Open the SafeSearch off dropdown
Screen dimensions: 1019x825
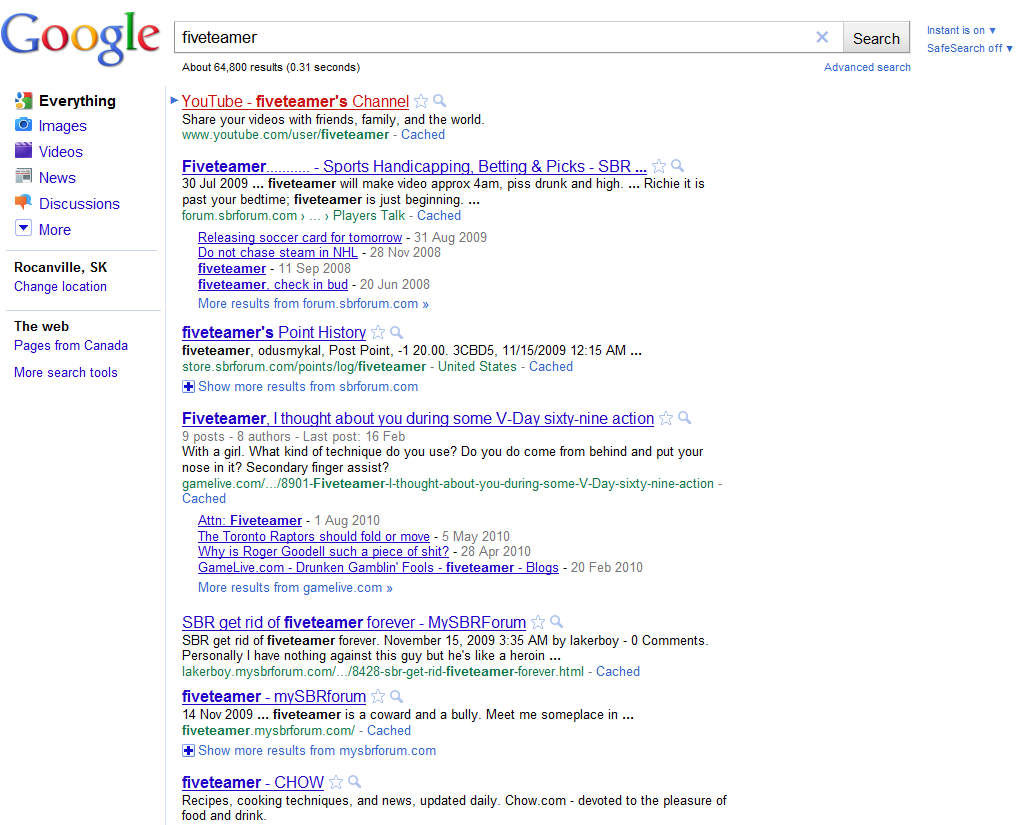(969, 48)
